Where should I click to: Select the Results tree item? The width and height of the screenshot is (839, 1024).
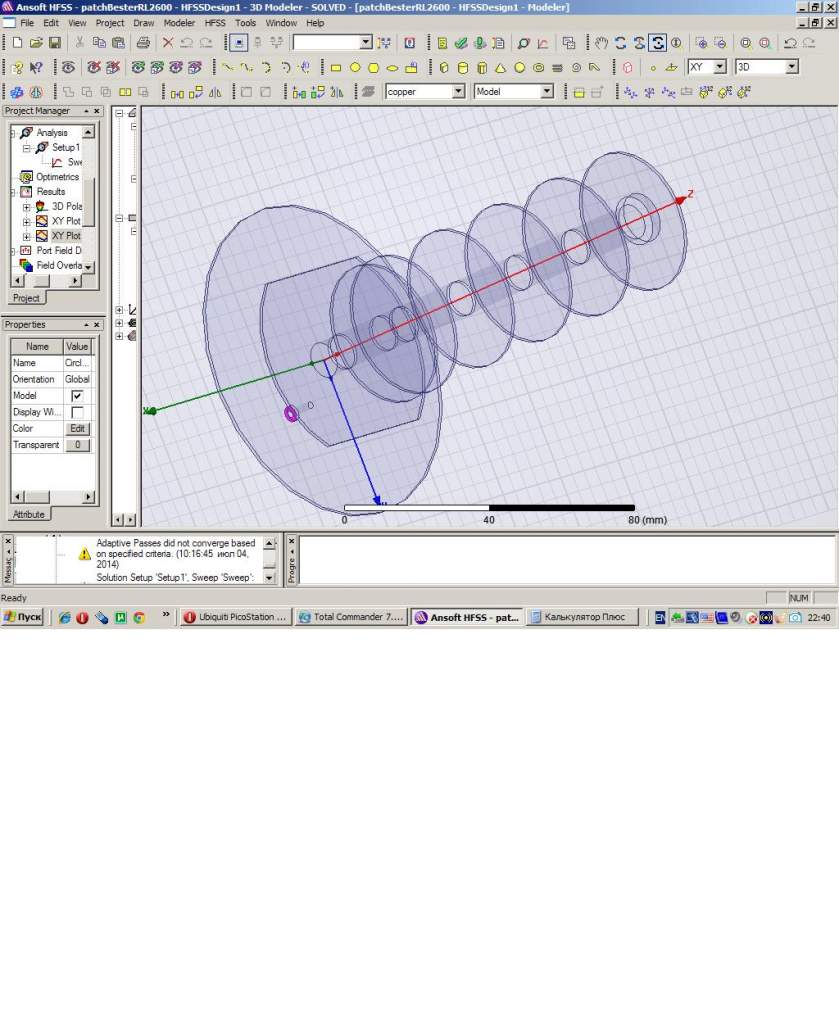(x=50, y=191)
